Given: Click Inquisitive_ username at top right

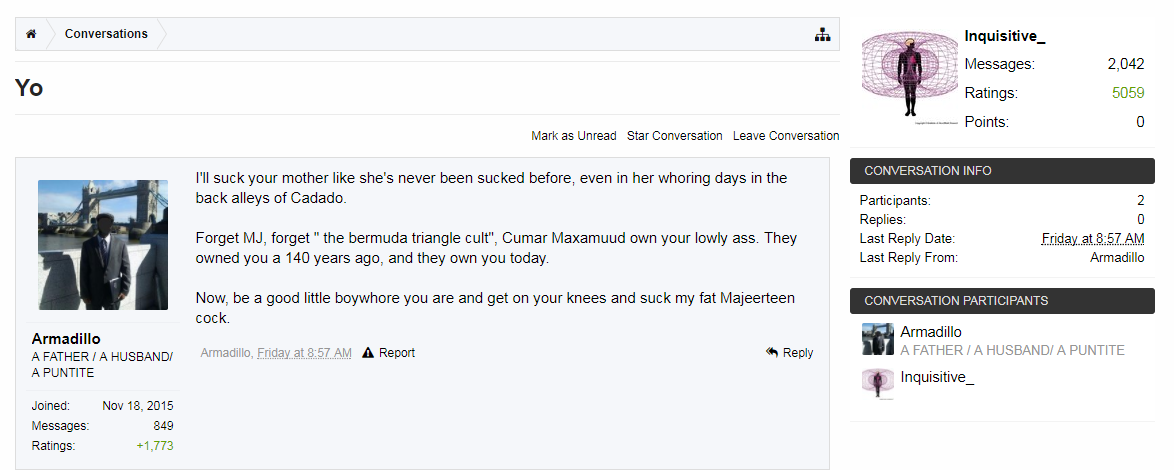Looking at the screenshot, I should 1005,37.
